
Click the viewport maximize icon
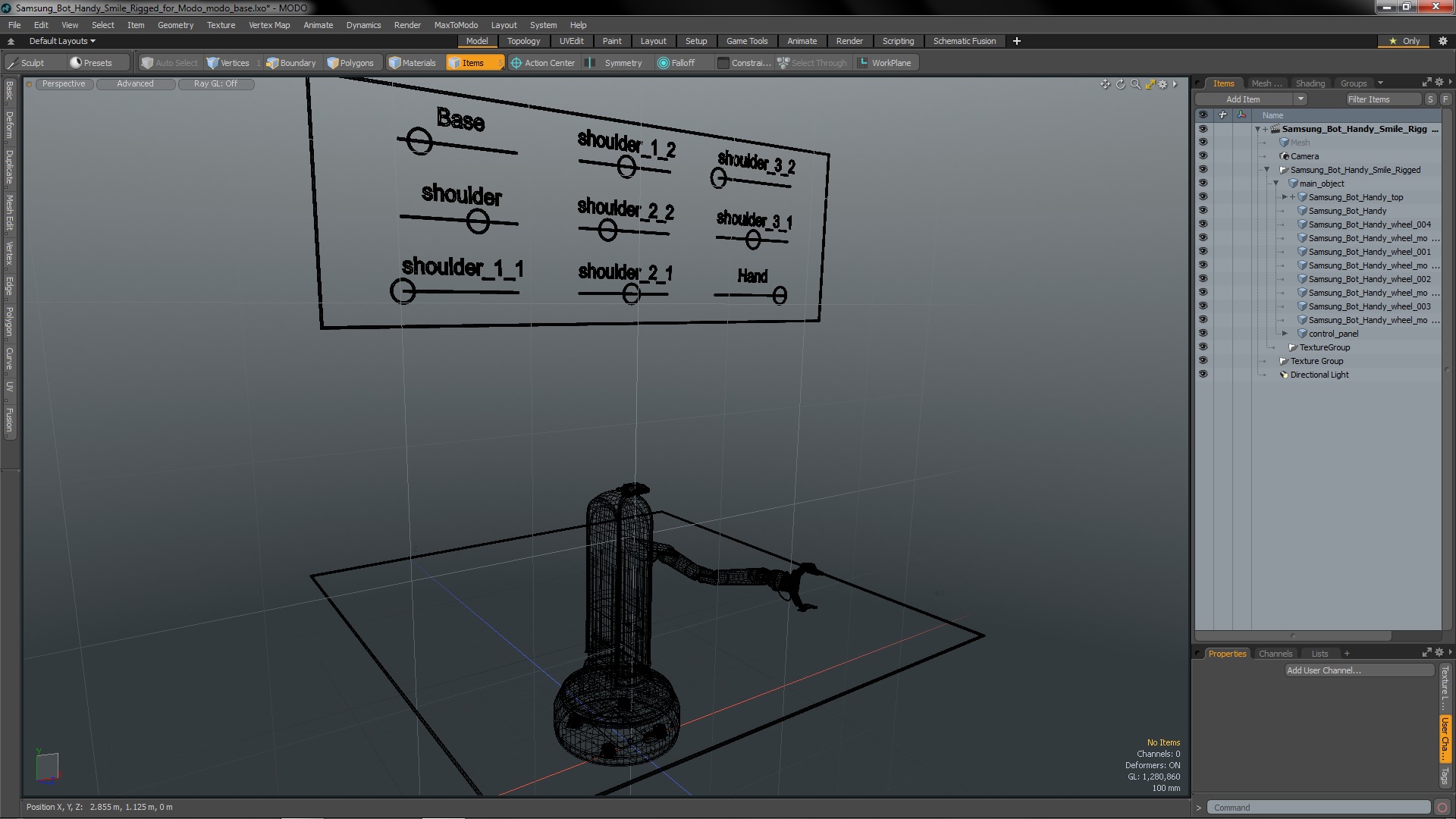pyautogui.click(x=1150, y=84)
